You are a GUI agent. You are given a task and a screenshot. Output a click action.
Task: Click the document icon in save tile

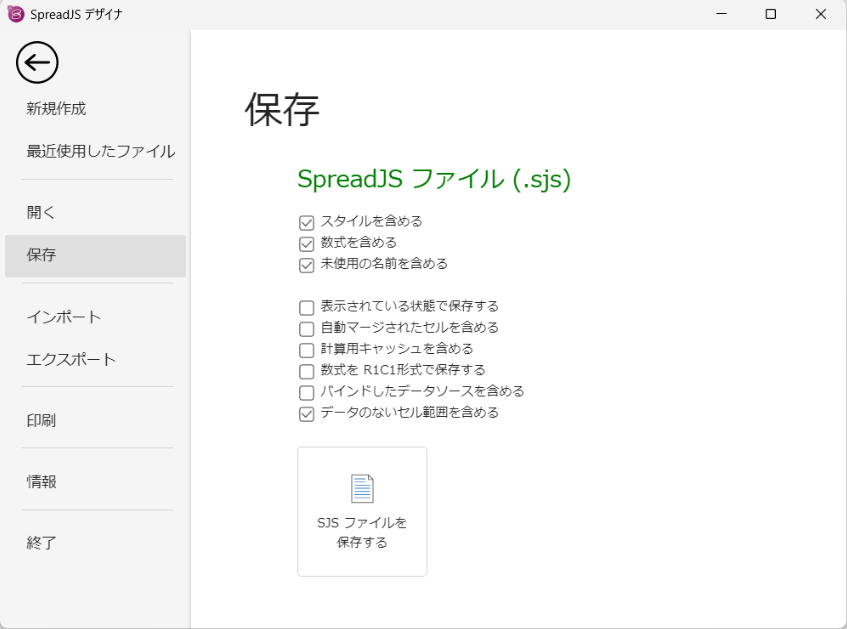click(x=362, y=489)
